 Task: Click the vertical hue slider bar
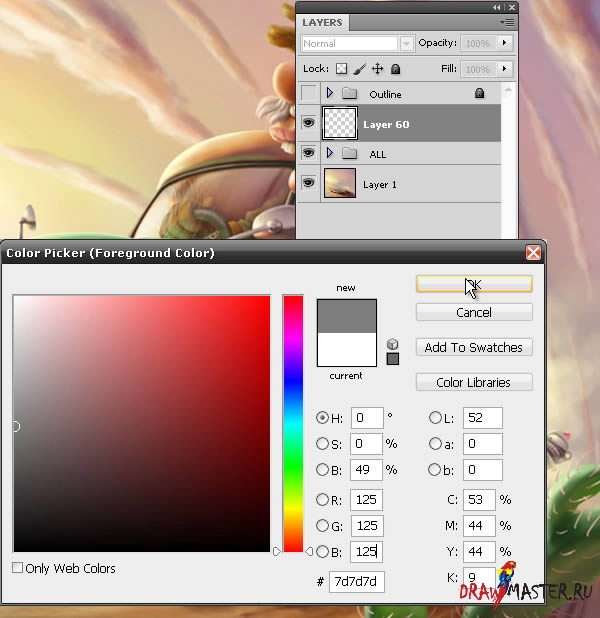(293, 423)
